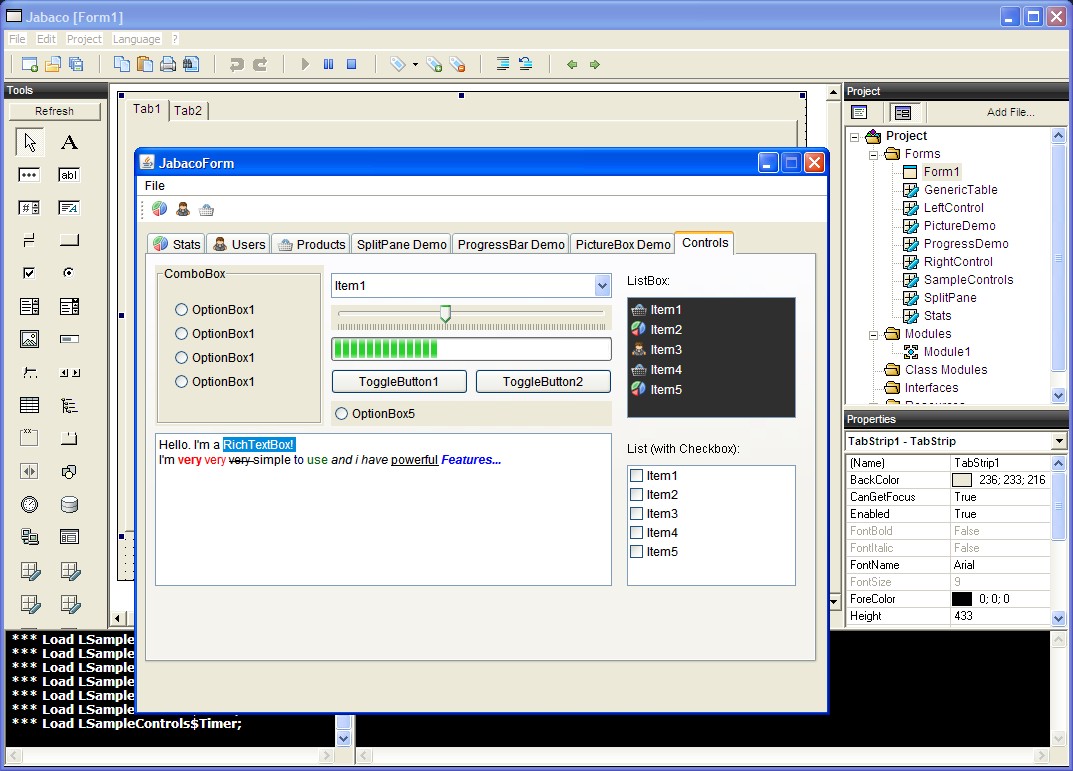Pause execution with the Pause icon
Viewport: 1073px width, 771px height.
(x=328, y=64)
